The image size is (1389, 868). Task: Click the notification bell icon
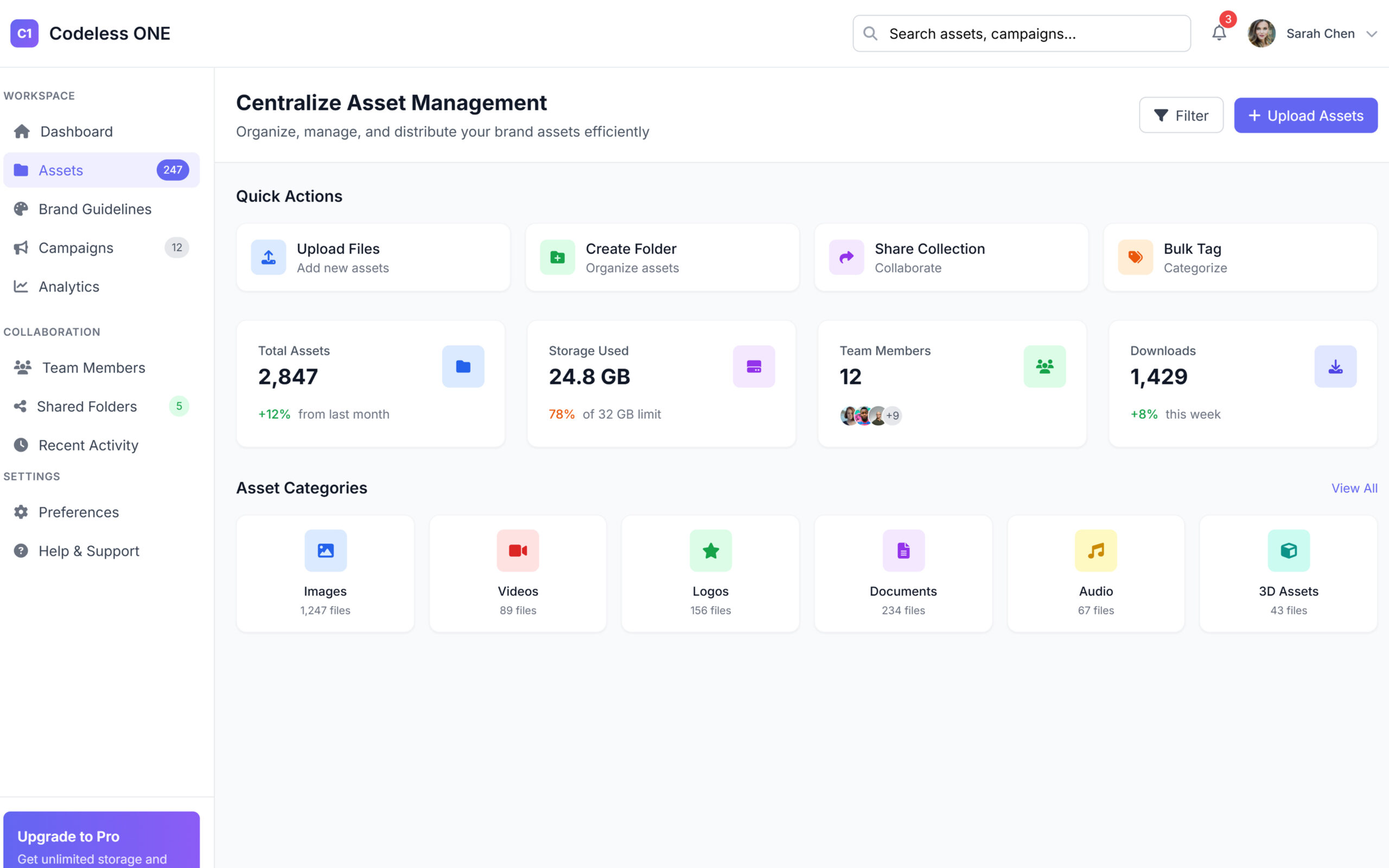(x=1219, y=33)
